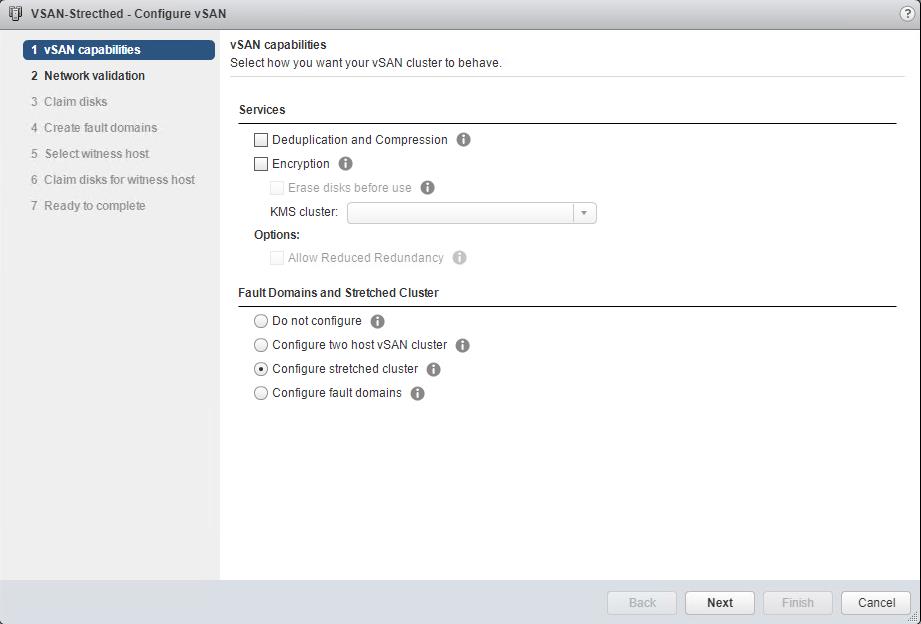
Task: Open info icon for Configure stretched cluster
Action: pyautogui.click(x=433, y=370)
